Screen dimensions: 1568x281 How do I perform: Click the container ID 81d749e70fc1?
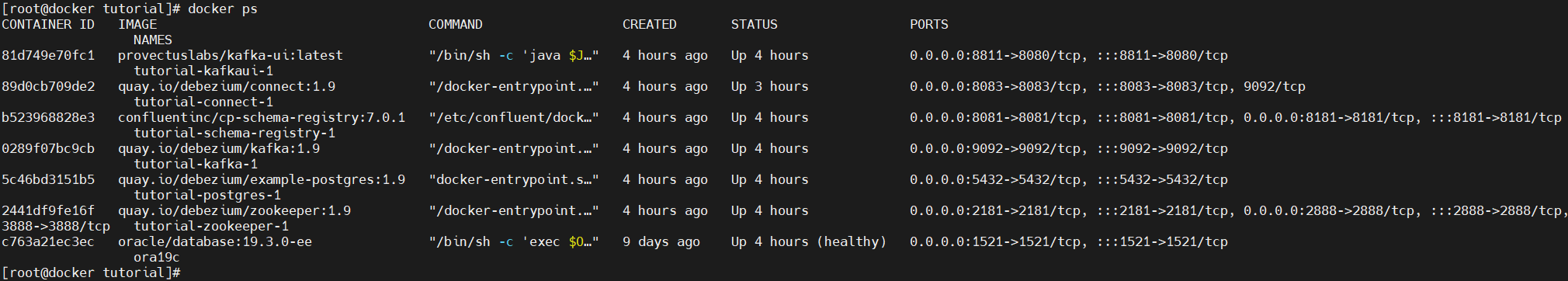(x=48, y=56)
